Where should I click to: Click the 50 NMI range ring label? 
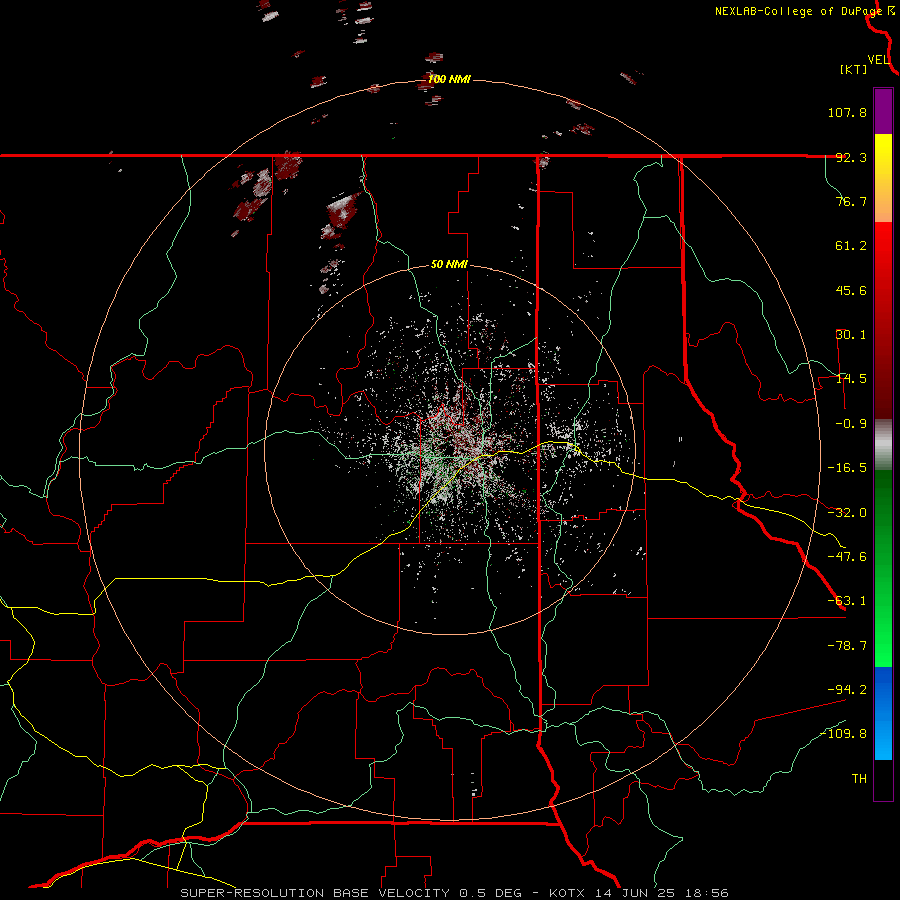point(449,265)
